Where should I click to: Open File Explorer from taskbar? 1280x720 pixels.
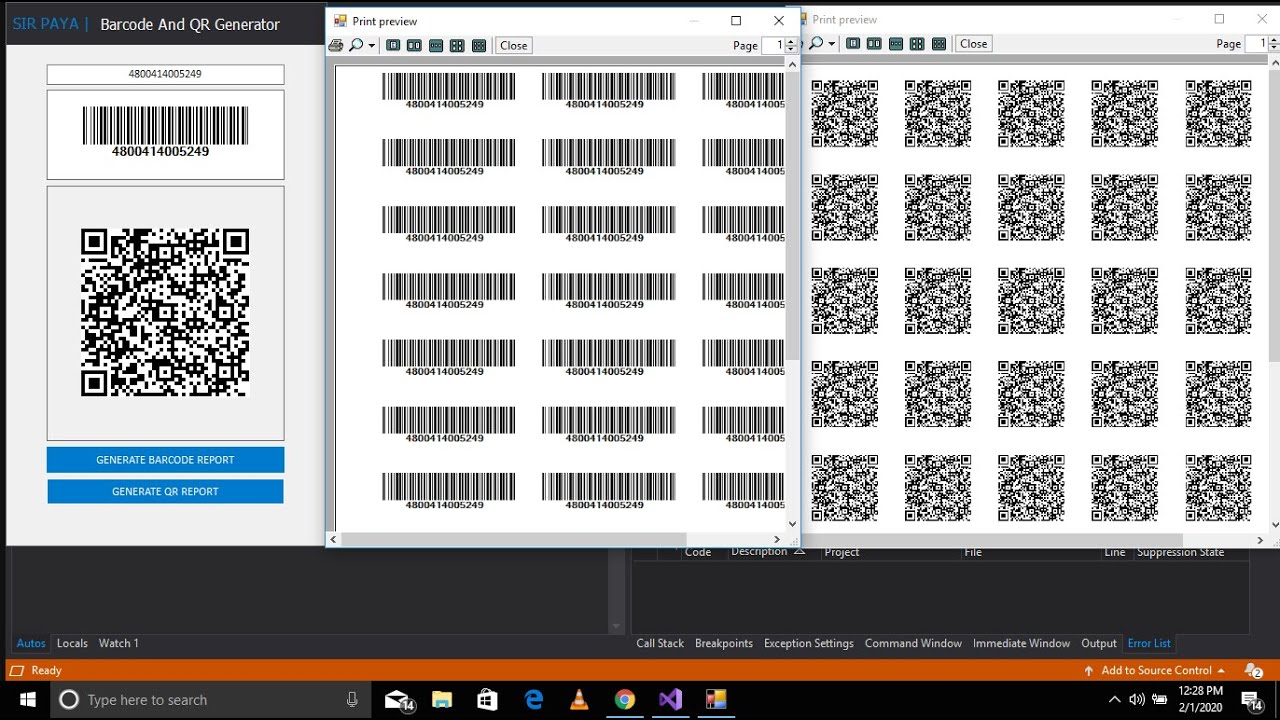442,700
